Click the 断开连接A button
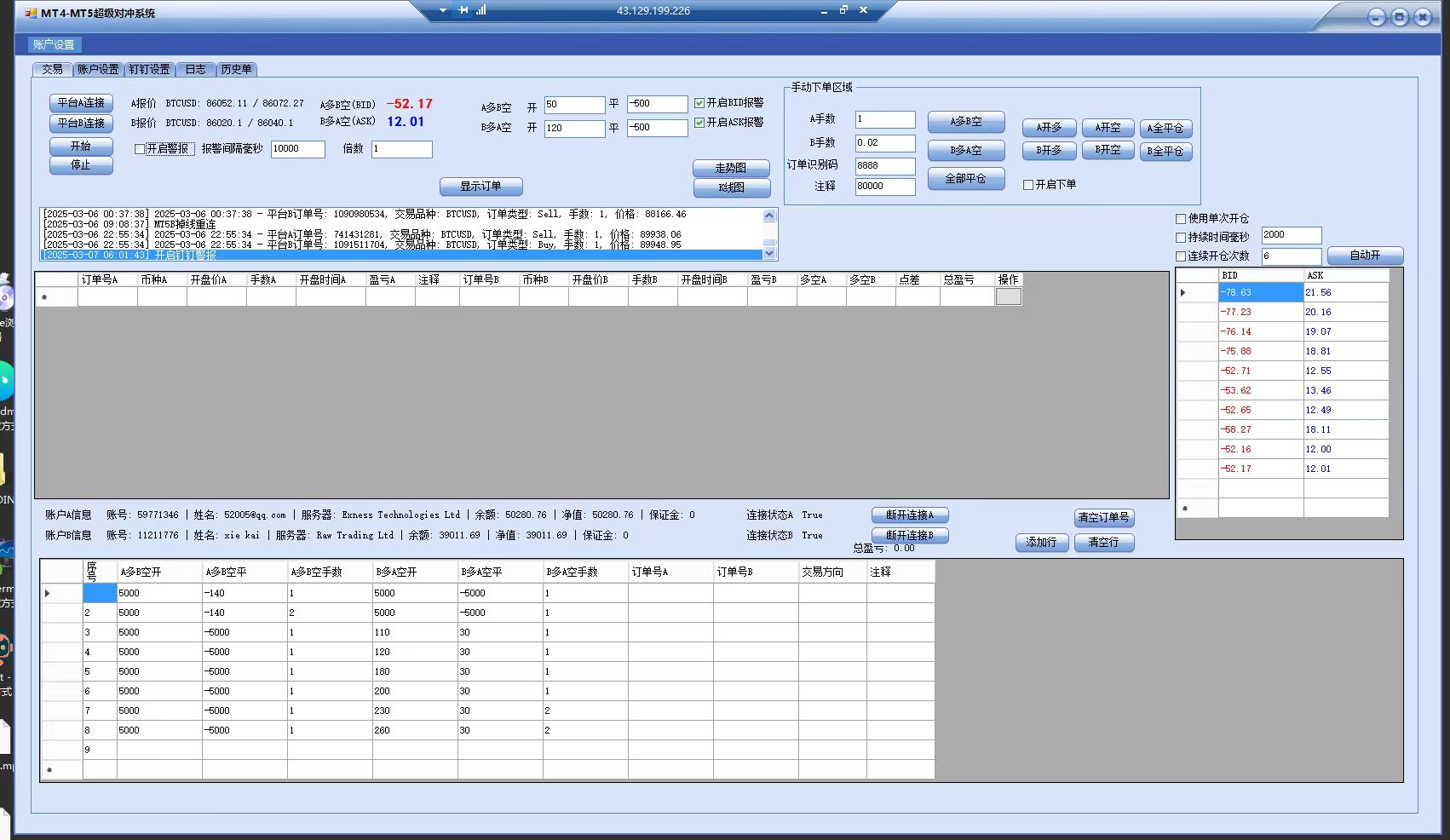This screenshot has height=840, width=1450. click(909, 515)
